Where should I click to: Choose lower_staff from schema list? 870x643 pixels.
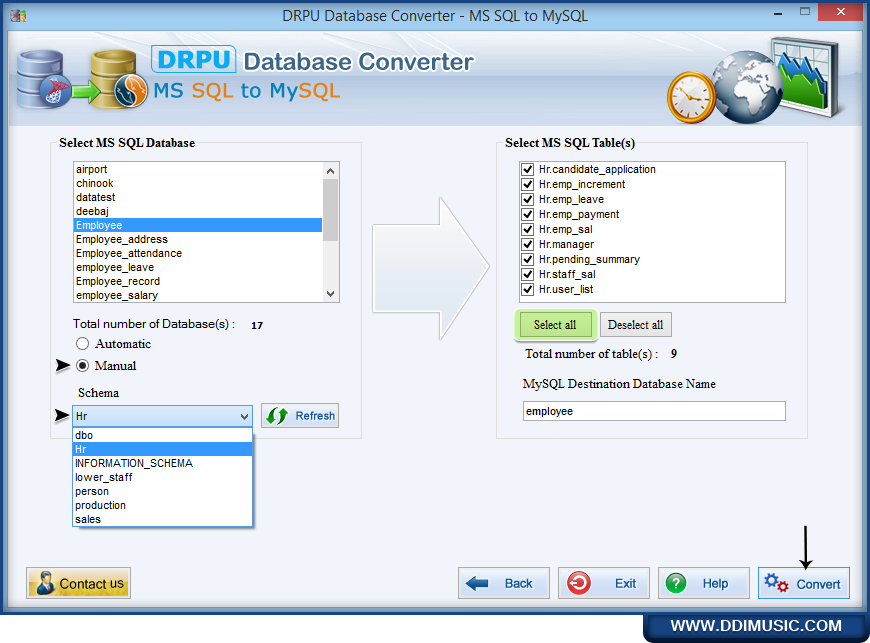[163, 477]
